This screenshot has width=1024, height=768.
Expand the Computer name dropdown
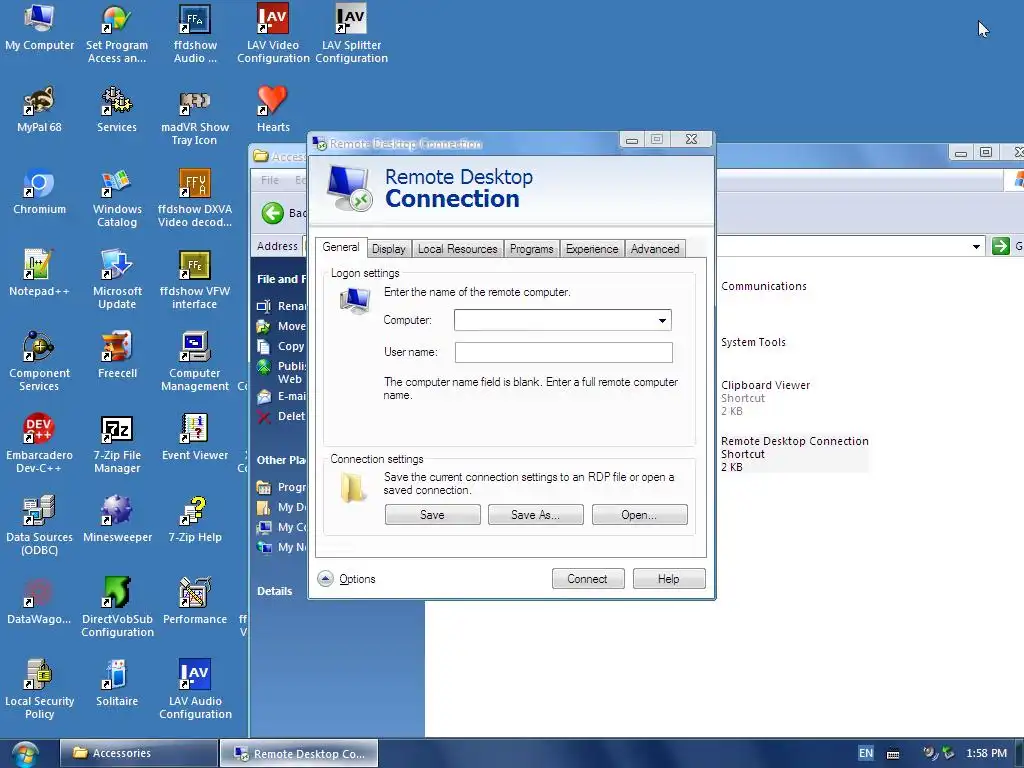pyautogui.click(x=662, y=321)
